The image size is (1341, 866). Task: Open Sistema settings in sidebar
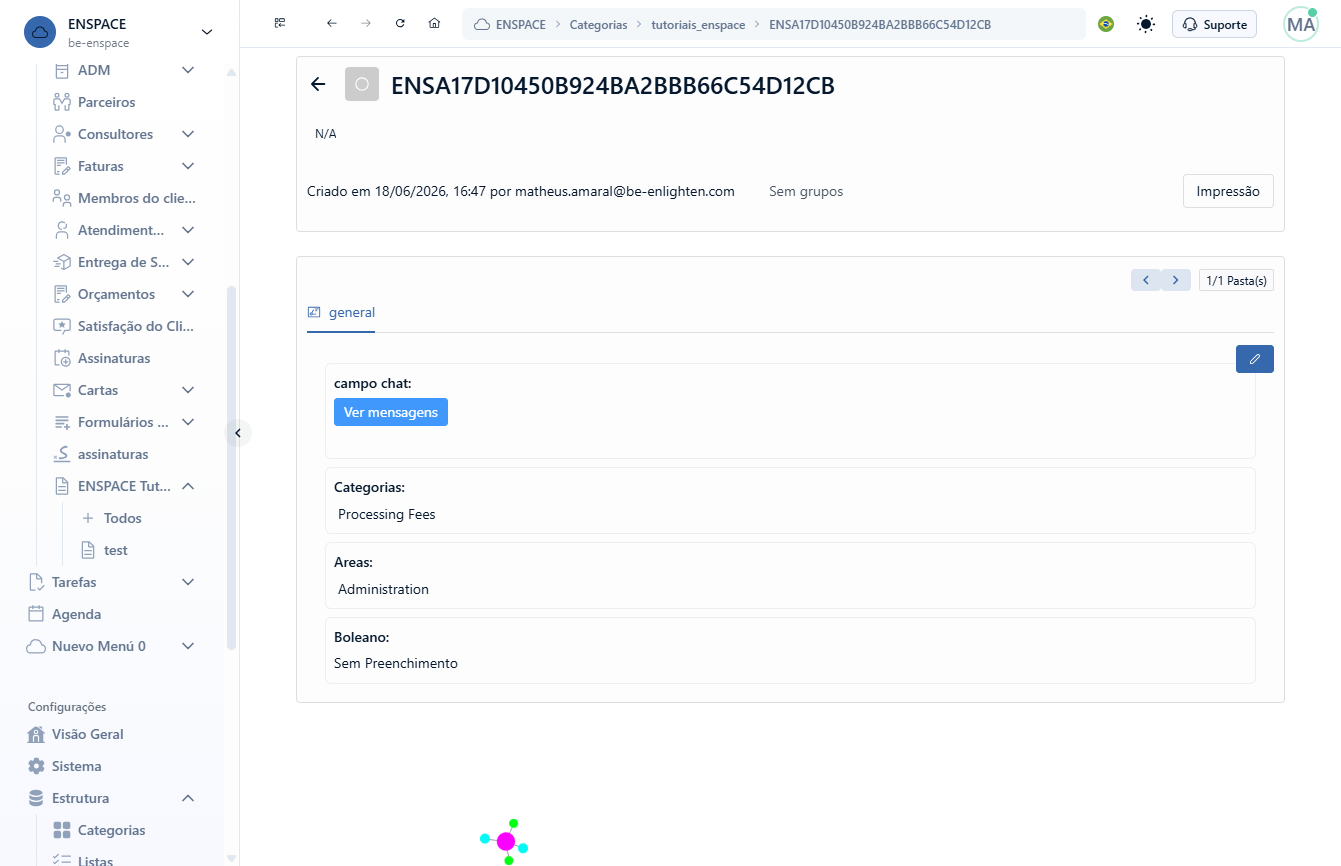[77, 766]
